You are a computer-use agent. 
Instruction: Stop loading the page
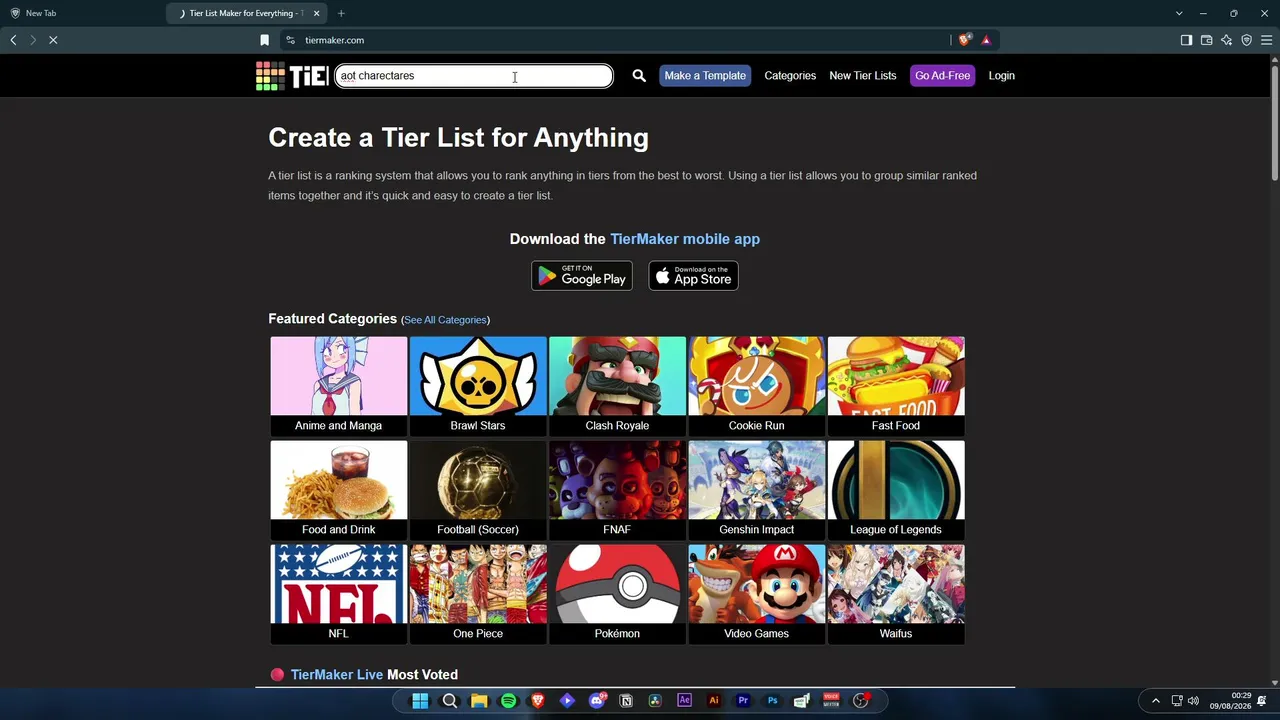[53, 40]
